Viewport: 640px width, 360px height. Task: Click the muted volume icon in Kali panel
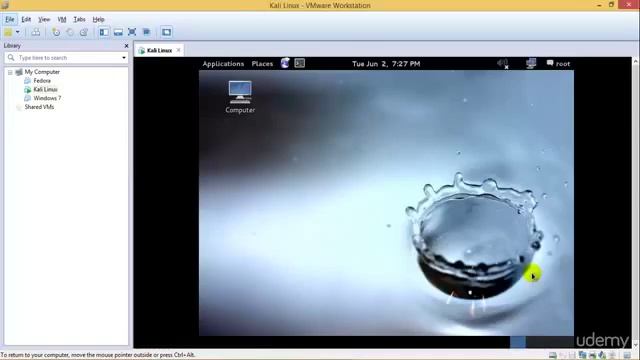pyautogui.click(x=503, y=64)
